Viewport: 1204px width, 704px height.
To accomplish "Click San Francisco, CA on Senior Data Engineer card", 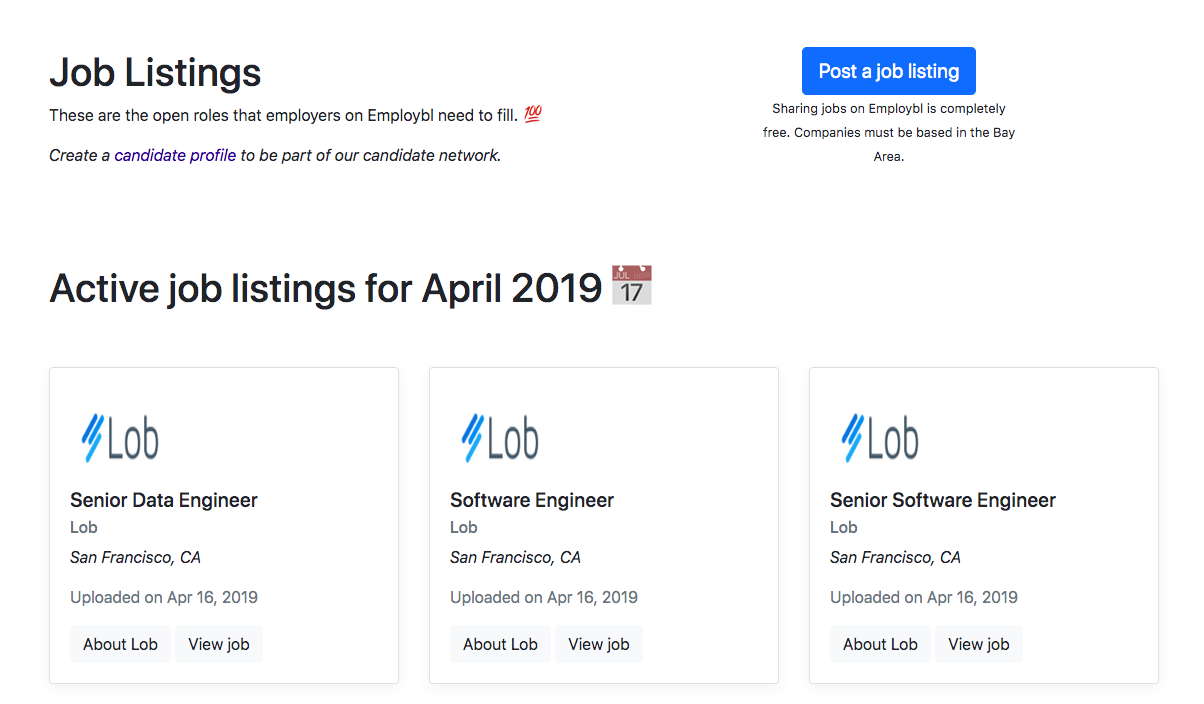I will point(135,557).
